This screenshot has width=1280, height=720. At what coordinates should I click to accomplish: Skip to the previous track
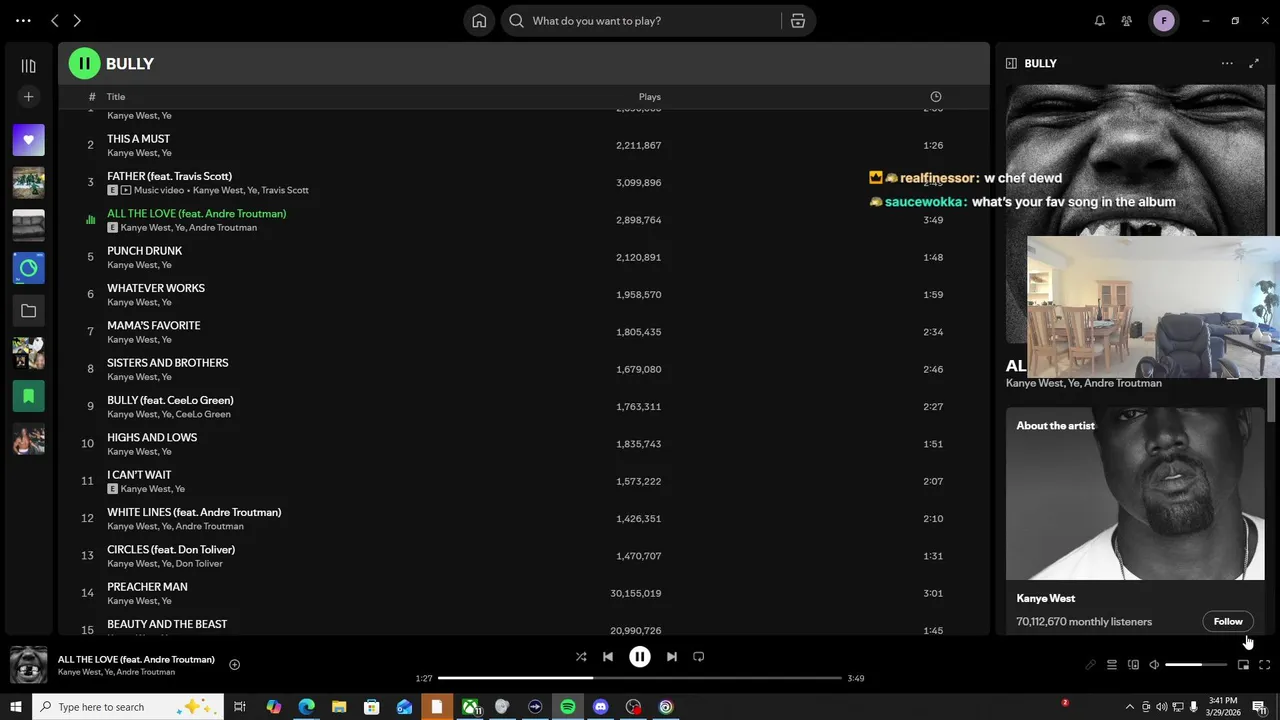(608, 657)
